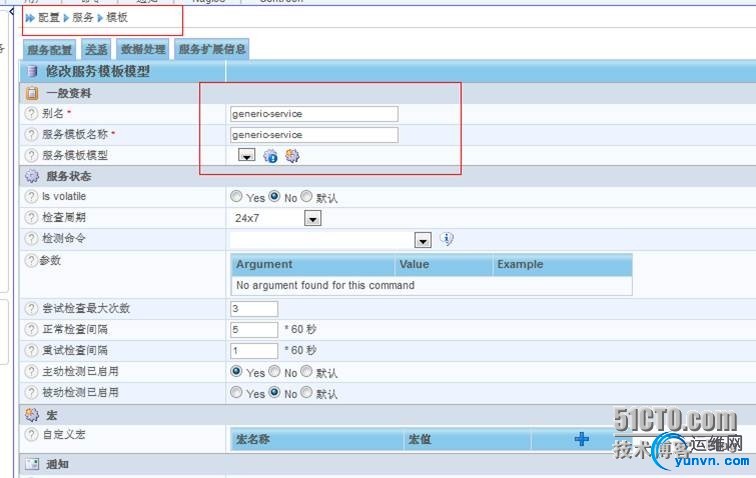
Task: Open help icon for 服务模板模型
Action: pos(31,155)
